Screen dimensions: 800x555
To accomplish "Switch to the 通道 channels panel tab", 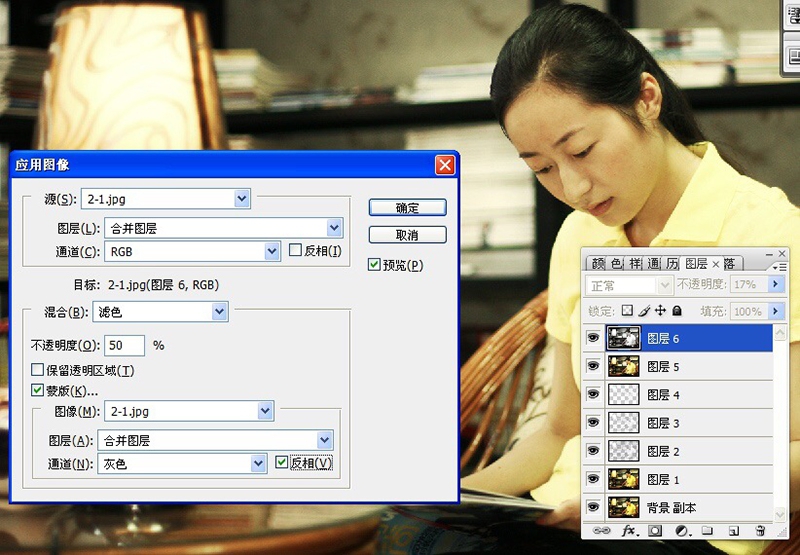I will coord(652,264).
